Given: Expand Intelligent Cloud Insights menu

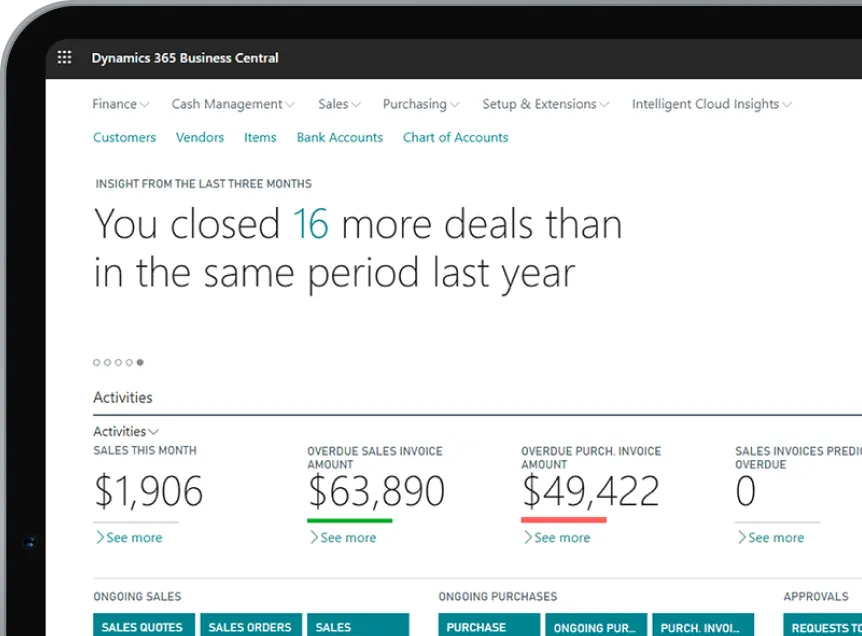Looking at the screenshot, I should click(711, 104).
